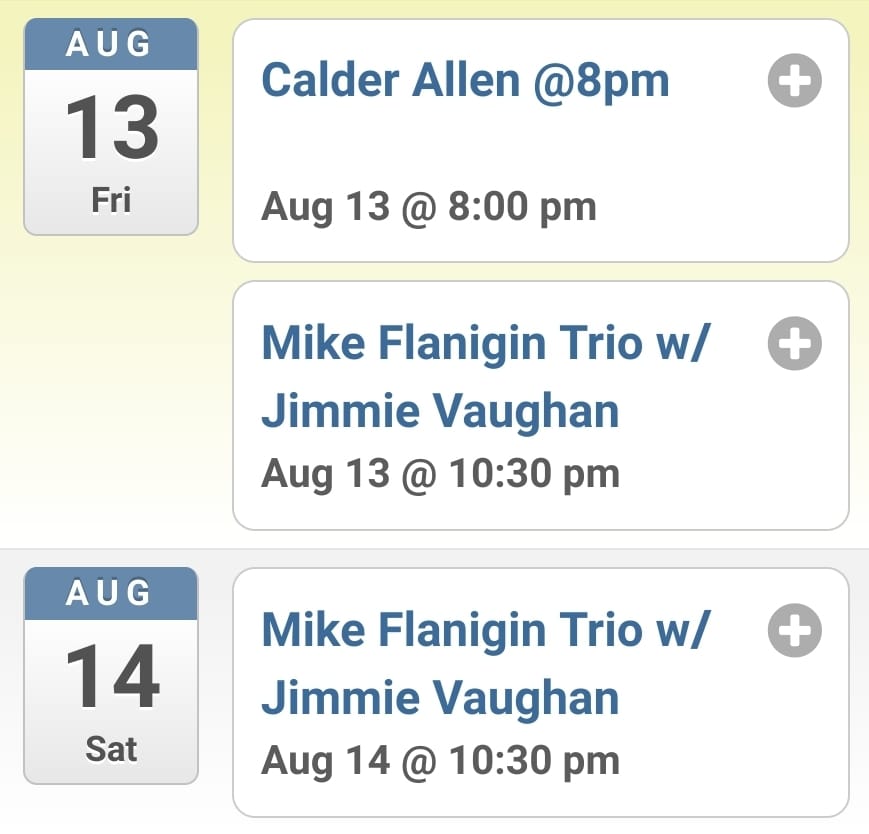Expand the Calder Allen @8pm event plus icon
The width and height of the screenshot is (869, 834).
(795, 81)
